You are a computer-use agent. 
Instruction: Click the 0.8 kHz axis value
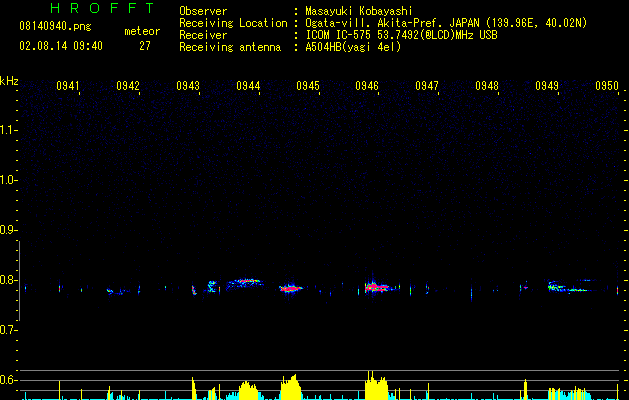8,280
